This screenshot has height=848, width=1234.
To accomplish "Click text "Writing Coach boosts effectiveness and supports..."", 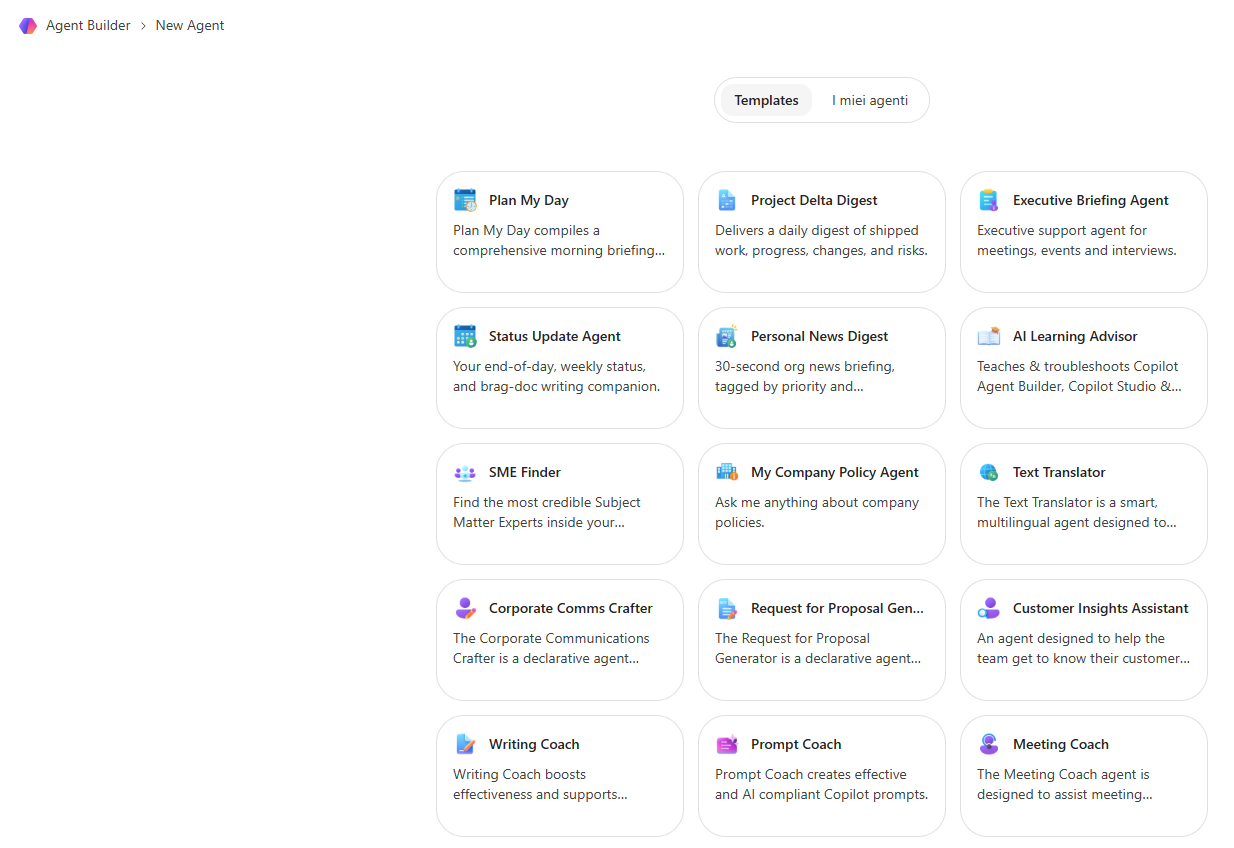I will (540, 784).
